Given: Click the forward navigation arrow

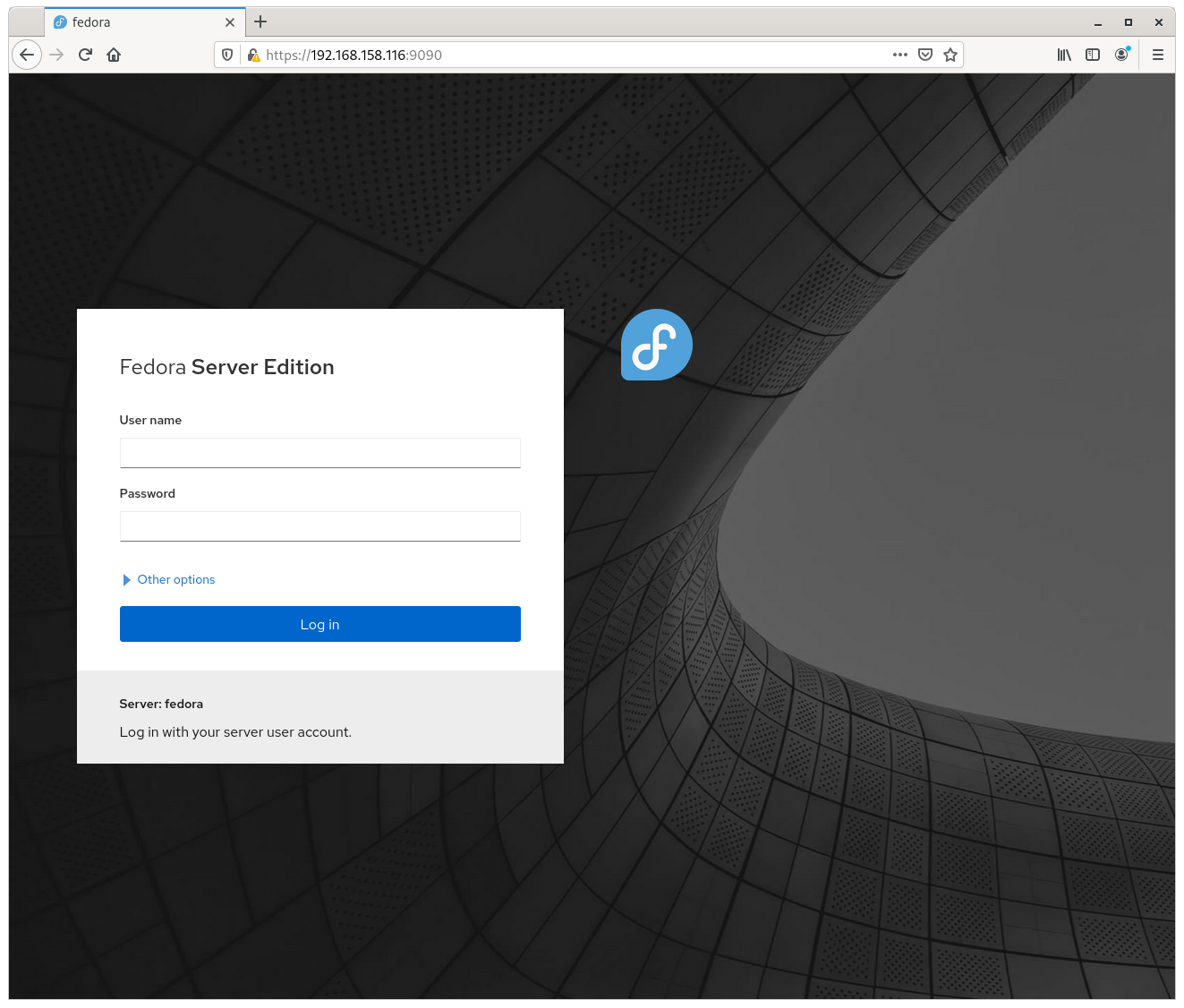Looking at the screenshot, I should (x=56, y=55).
